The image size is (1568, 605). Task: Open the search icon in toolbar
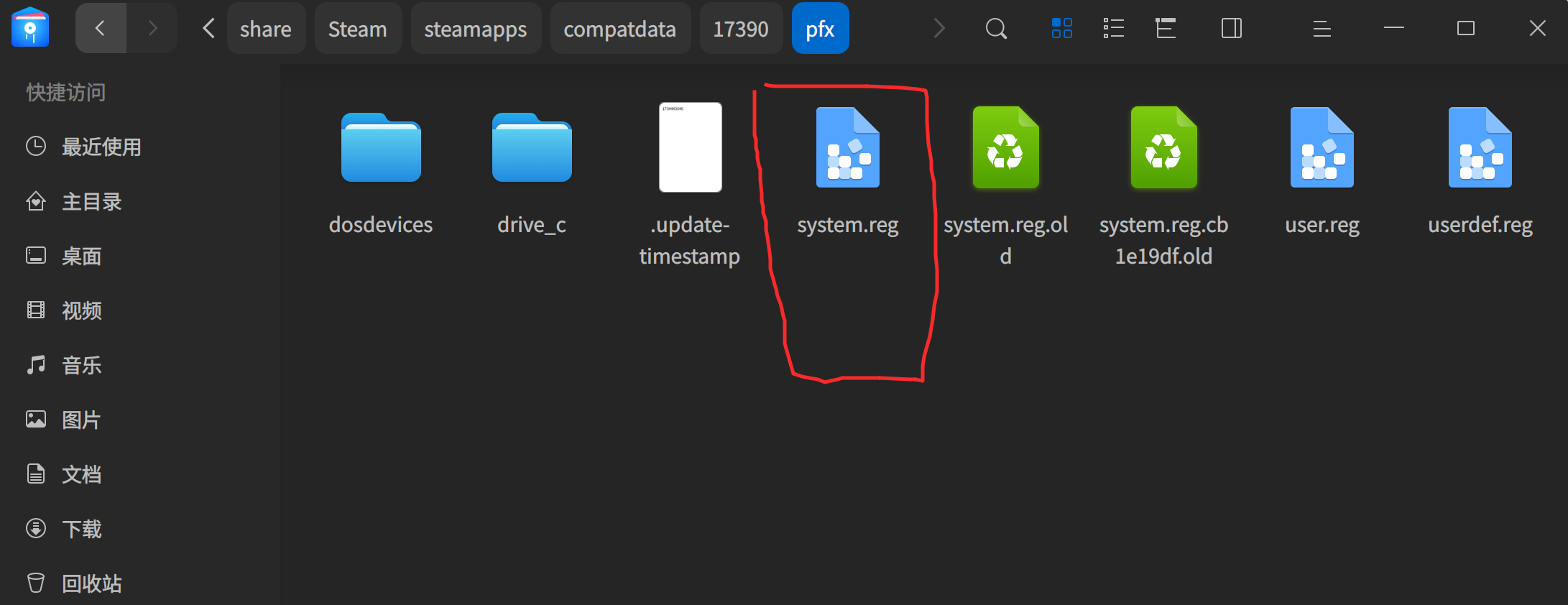click(996, 29)
